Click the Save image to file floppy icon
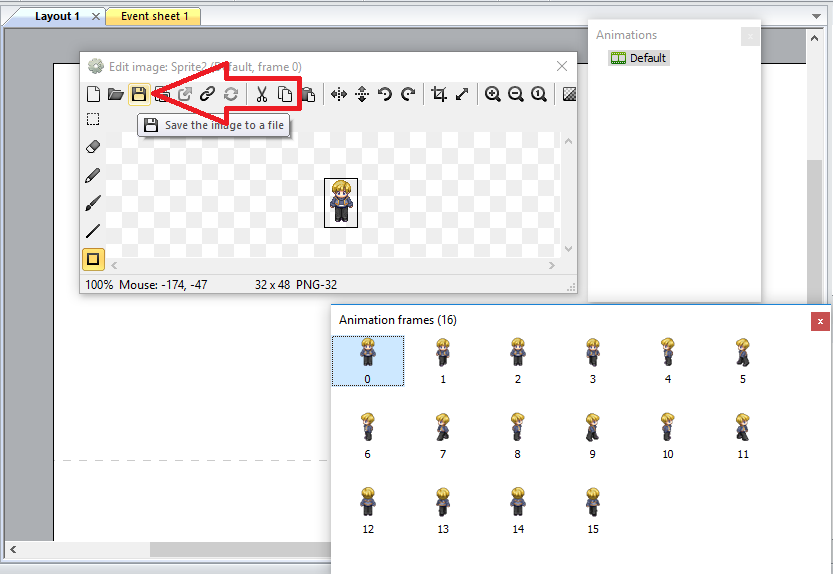Image resolution: width=833 pixels, height=574 pixels. coord(139,95)
